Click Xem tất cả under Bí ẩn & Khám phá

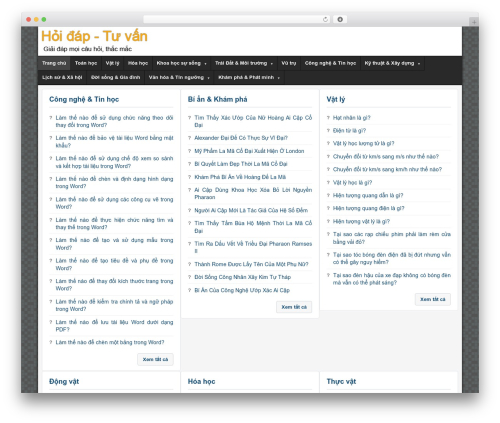point(294,307)
